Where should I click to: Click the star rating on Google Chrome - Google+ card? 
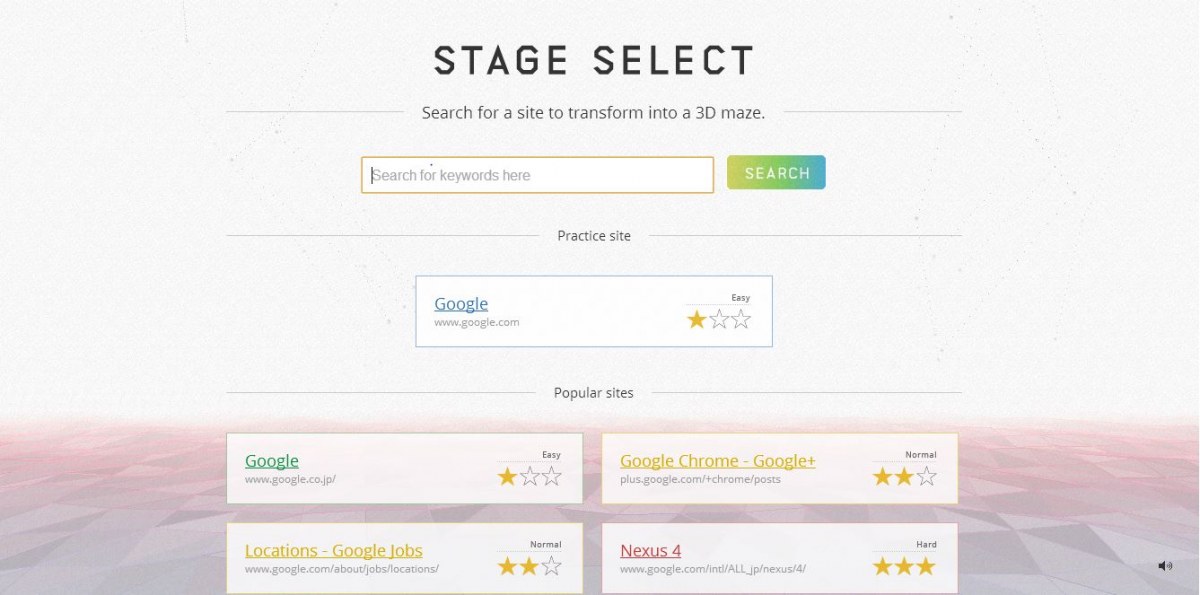point(904,477)
